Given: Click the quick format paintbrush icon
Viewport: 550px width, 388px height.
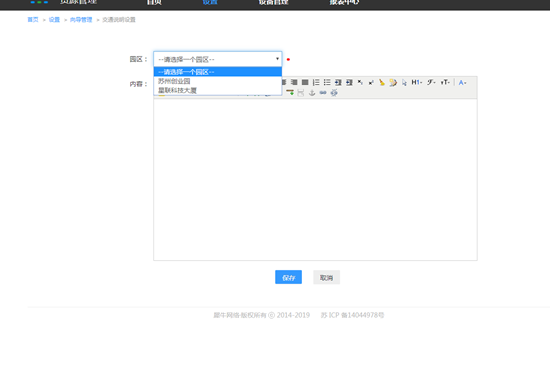Looking at the screenshot, I should [x=393, y=82].
